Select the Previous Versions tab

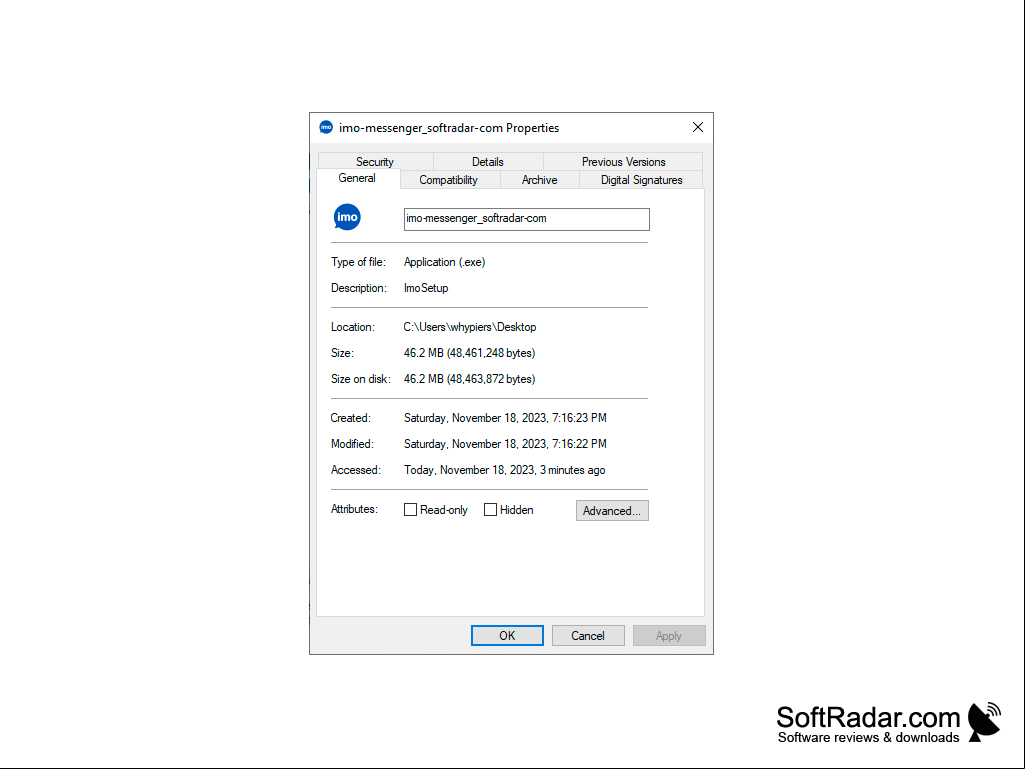tap(624, 162)
